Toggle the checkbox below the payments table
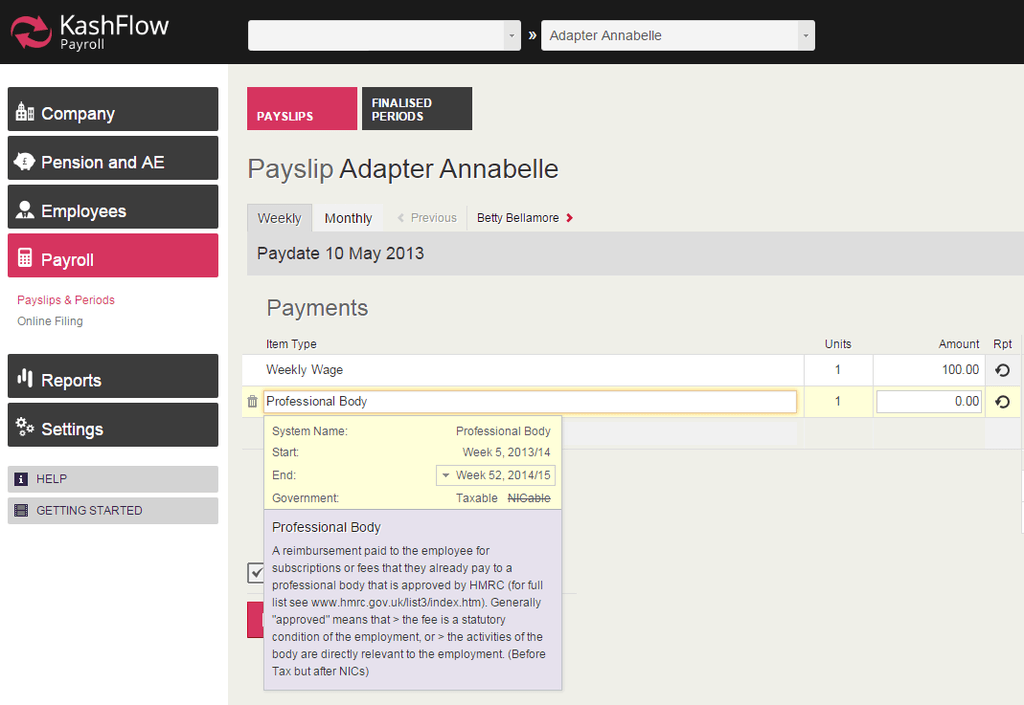 (256, 572)
